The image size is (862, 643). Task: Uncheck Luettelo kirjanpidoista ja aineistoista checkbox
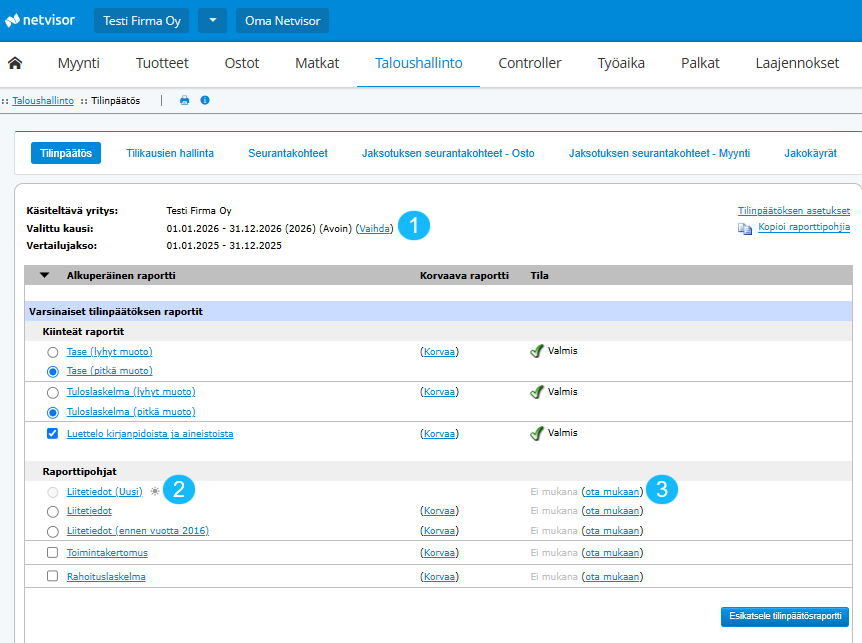tap(52, 434)
